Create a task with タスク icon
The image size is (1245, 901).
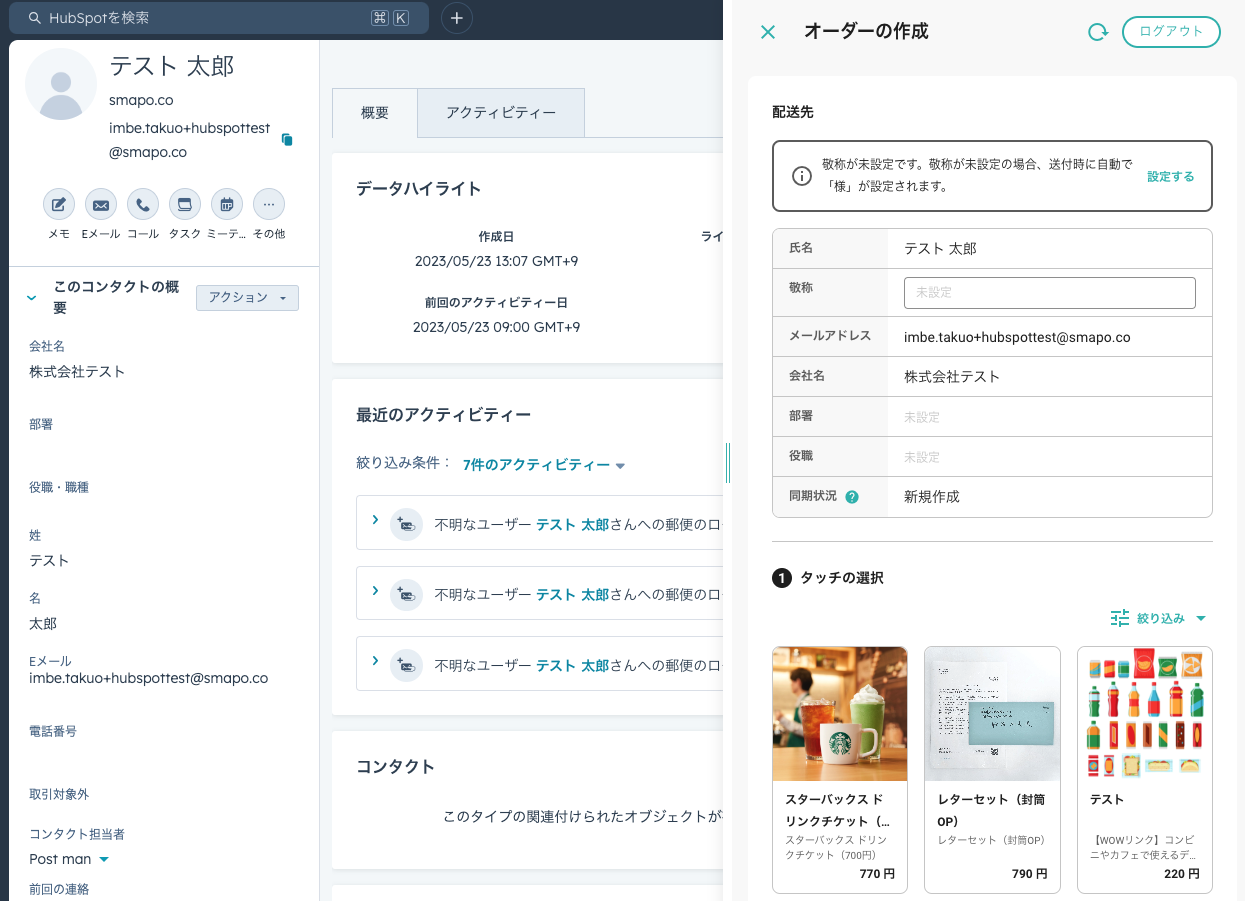click(x=185, y=205)
